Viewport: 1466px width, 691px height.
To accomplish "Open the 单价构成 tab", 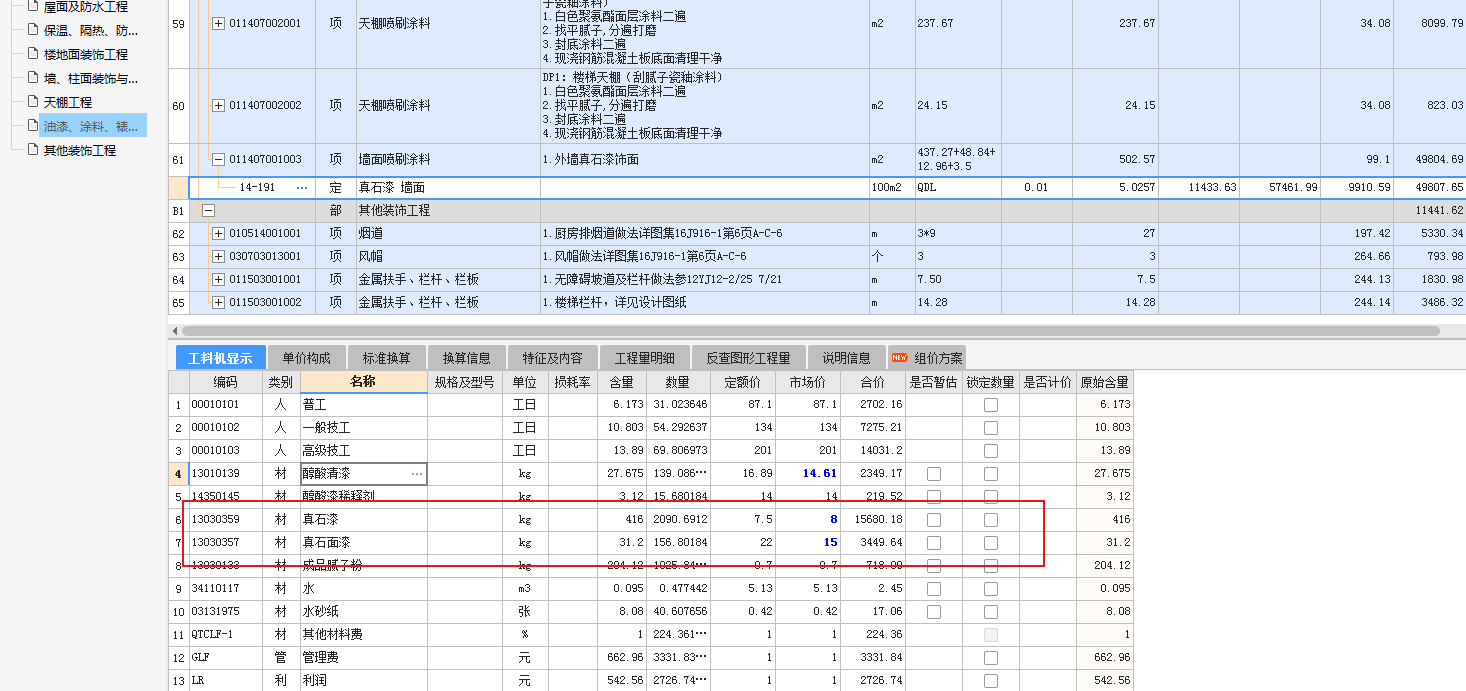I will tap(306, 358).
